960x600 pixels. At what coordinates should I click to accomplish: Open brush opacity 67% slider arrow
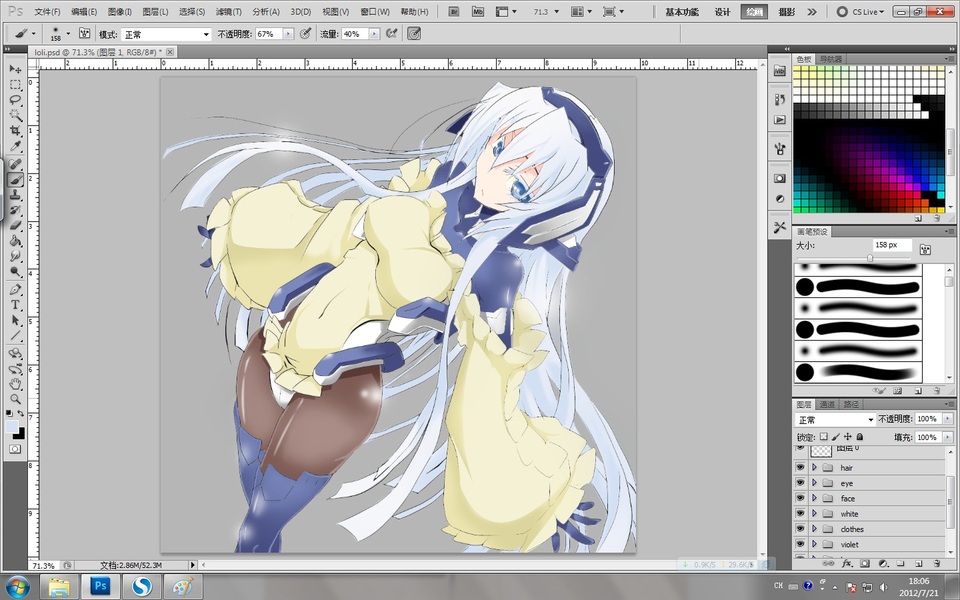pyautogui.click(x=288, y=34)
